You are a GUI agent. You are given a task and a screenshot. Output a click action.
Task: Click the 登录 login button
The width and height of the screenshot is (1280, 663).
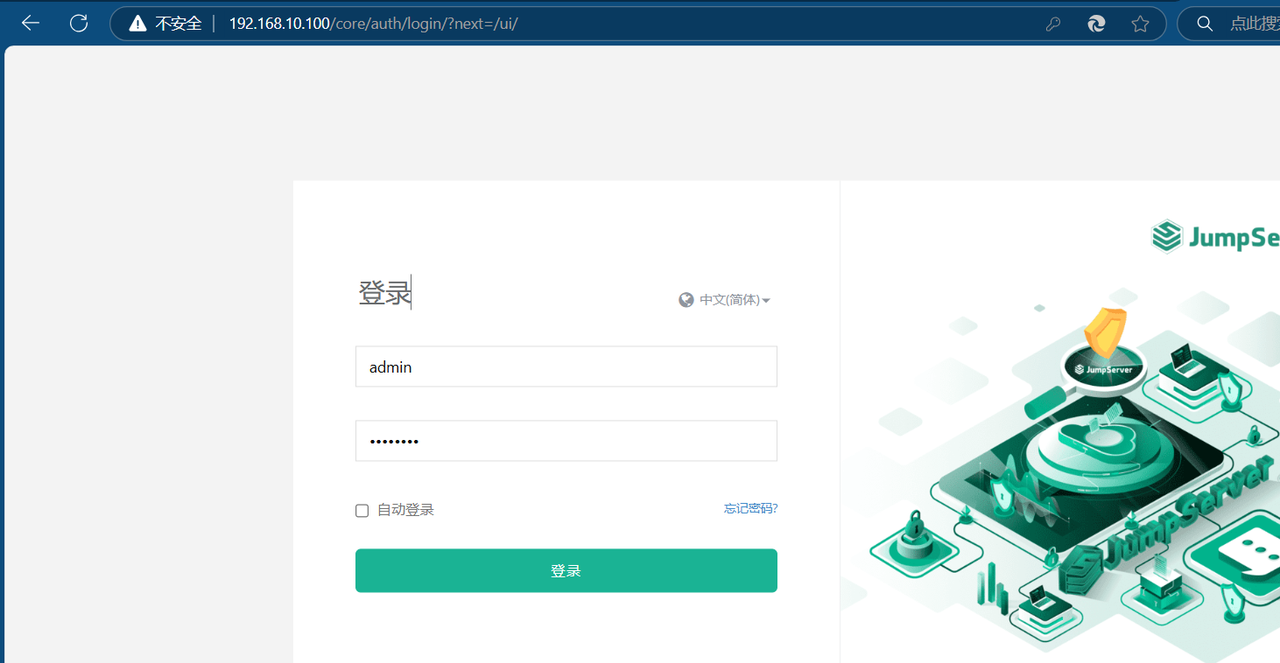[x=566, y=570]
